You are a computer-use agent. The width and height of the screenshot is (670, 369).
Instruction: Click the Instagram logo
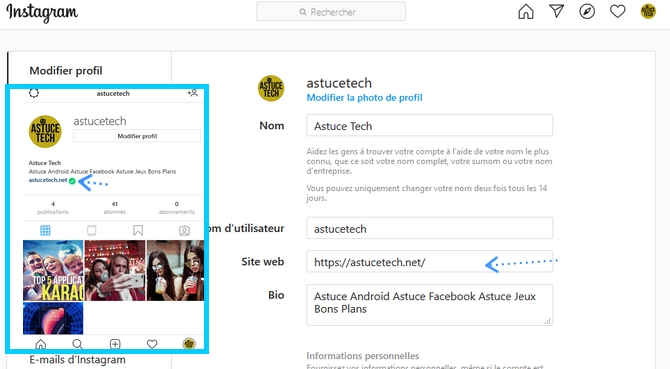[x=42, y=12]
